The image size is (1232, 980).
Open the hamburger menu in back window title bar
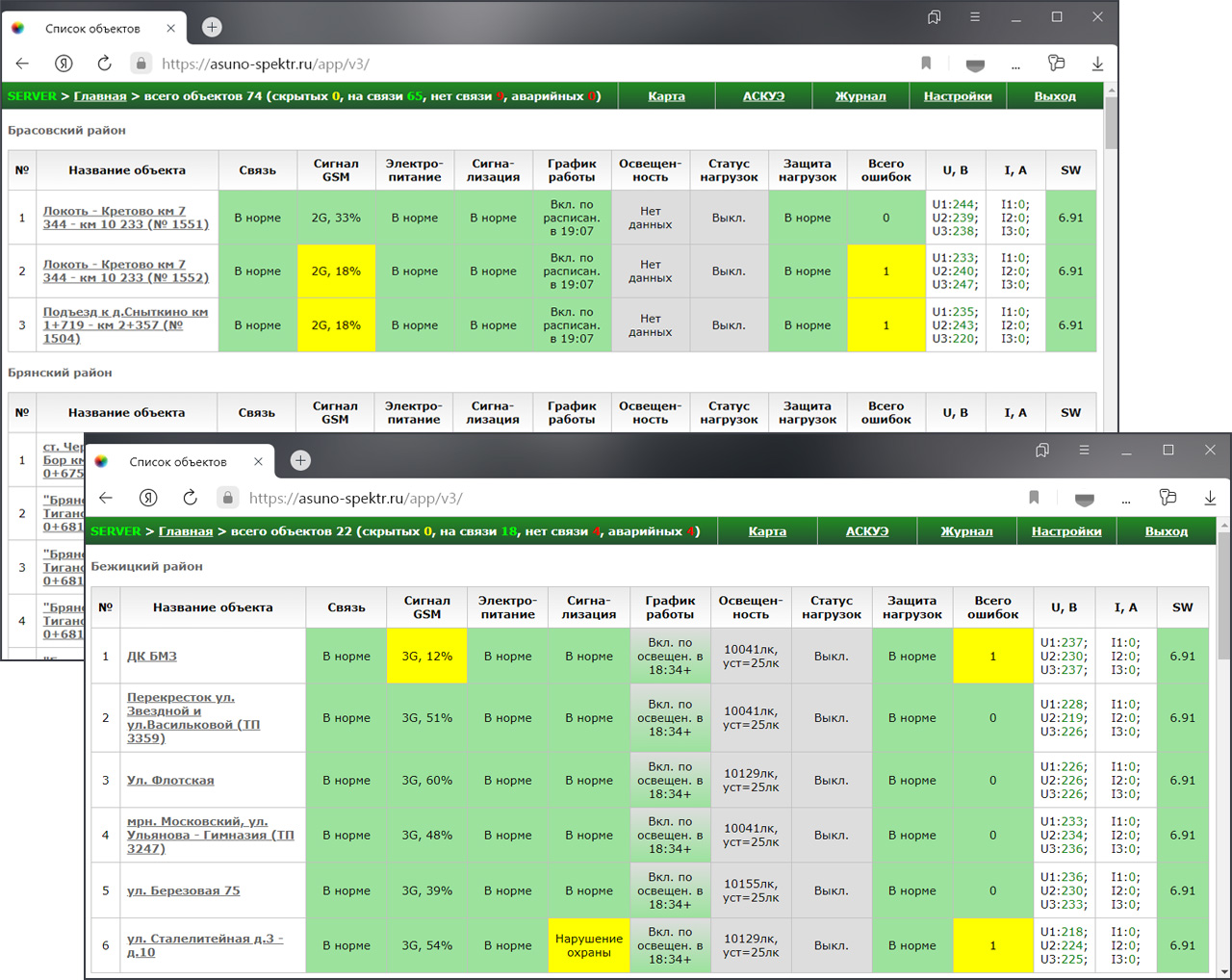975,17
